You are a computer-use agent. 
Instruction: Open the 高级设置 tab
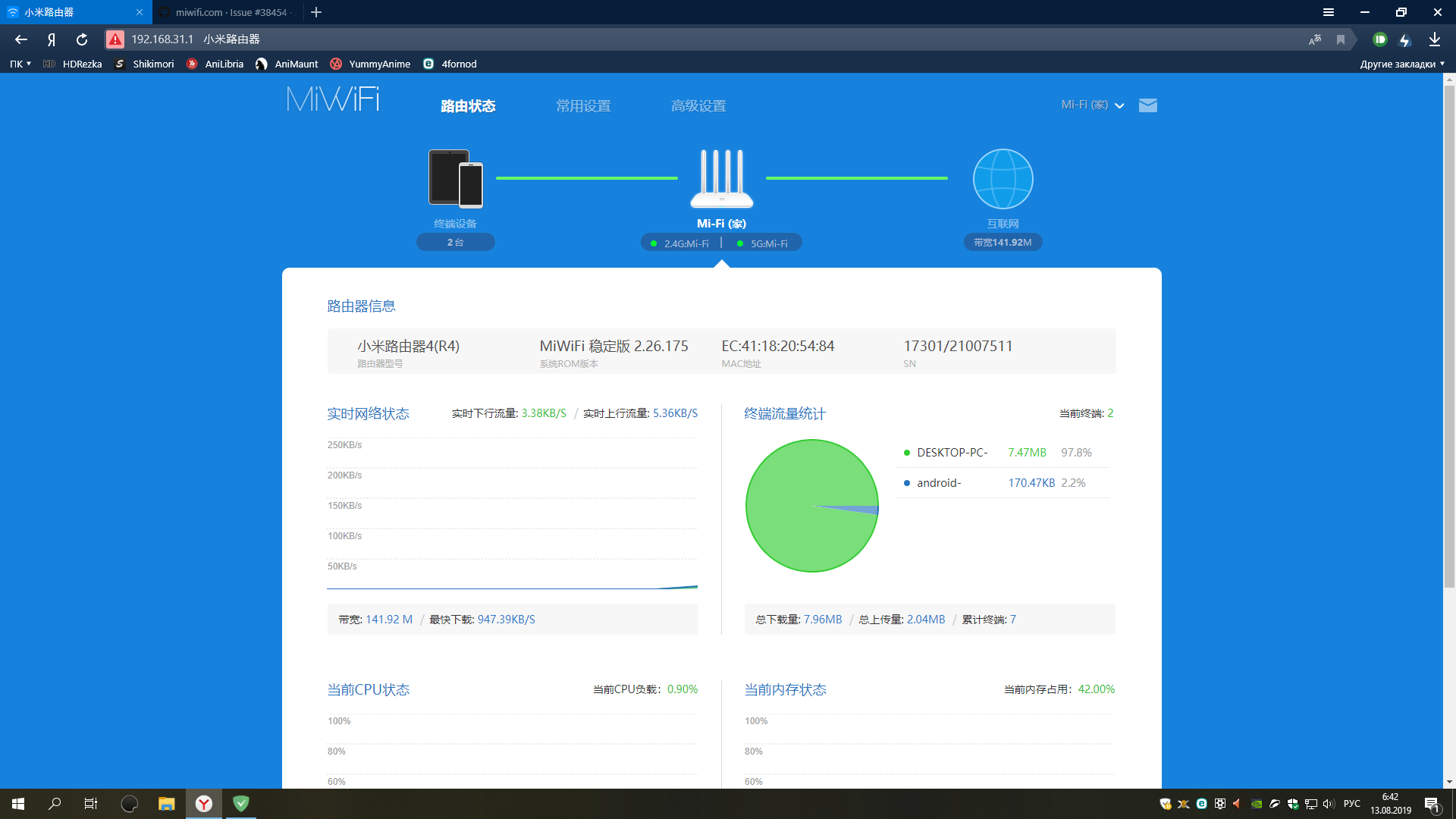tap(698, 106)
